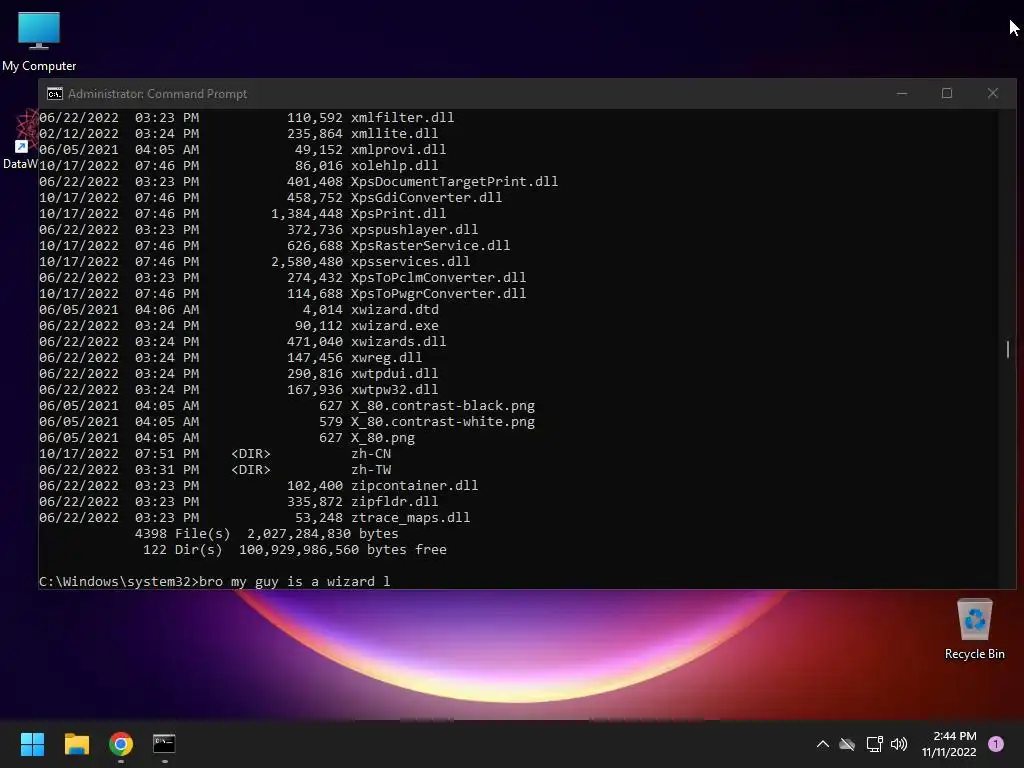Click the xwtpdui.dll entry
1024x768 pixels.
394,374
